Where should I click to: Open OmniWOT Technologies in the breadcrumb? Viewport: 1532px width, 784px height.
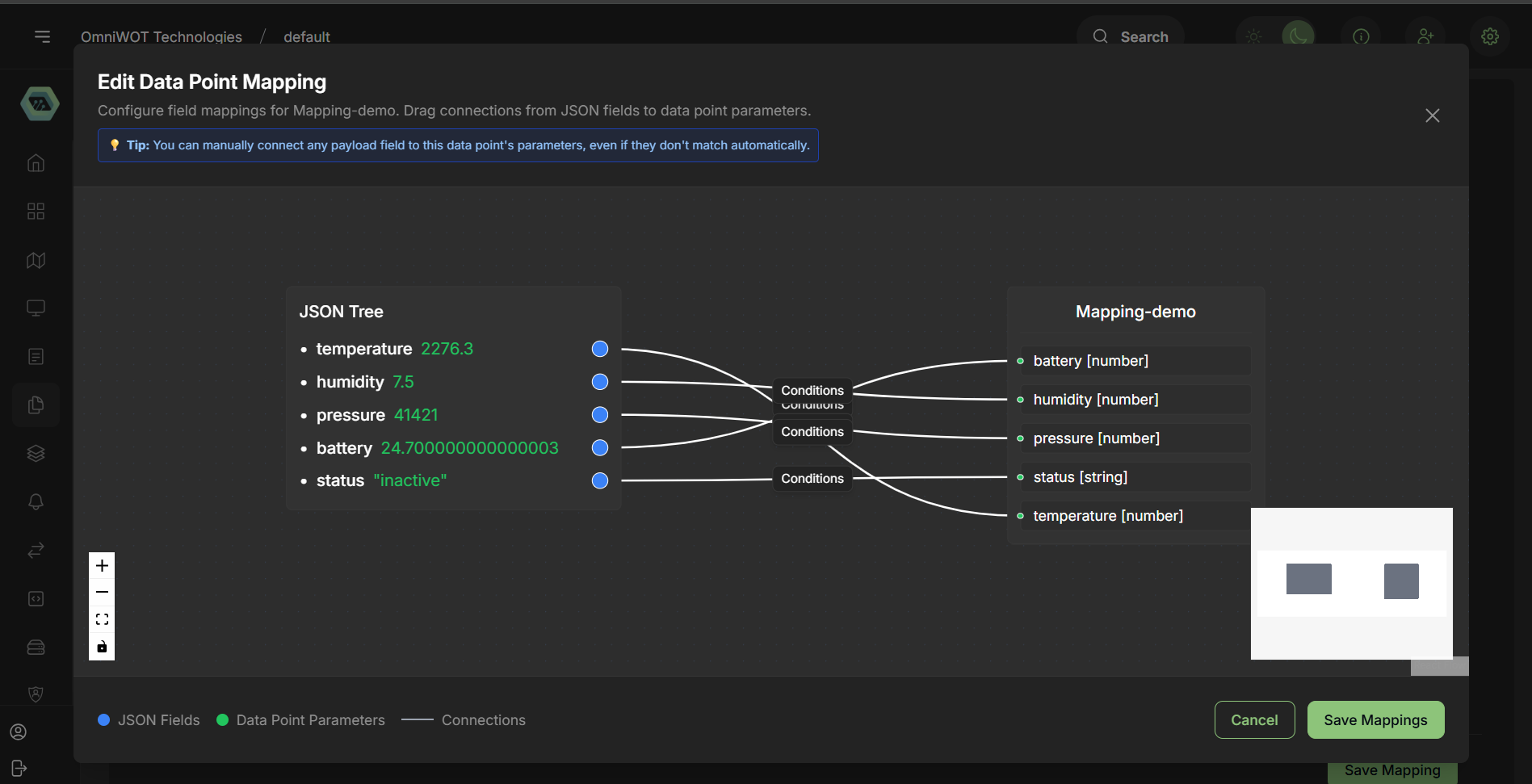pos(161,36)
